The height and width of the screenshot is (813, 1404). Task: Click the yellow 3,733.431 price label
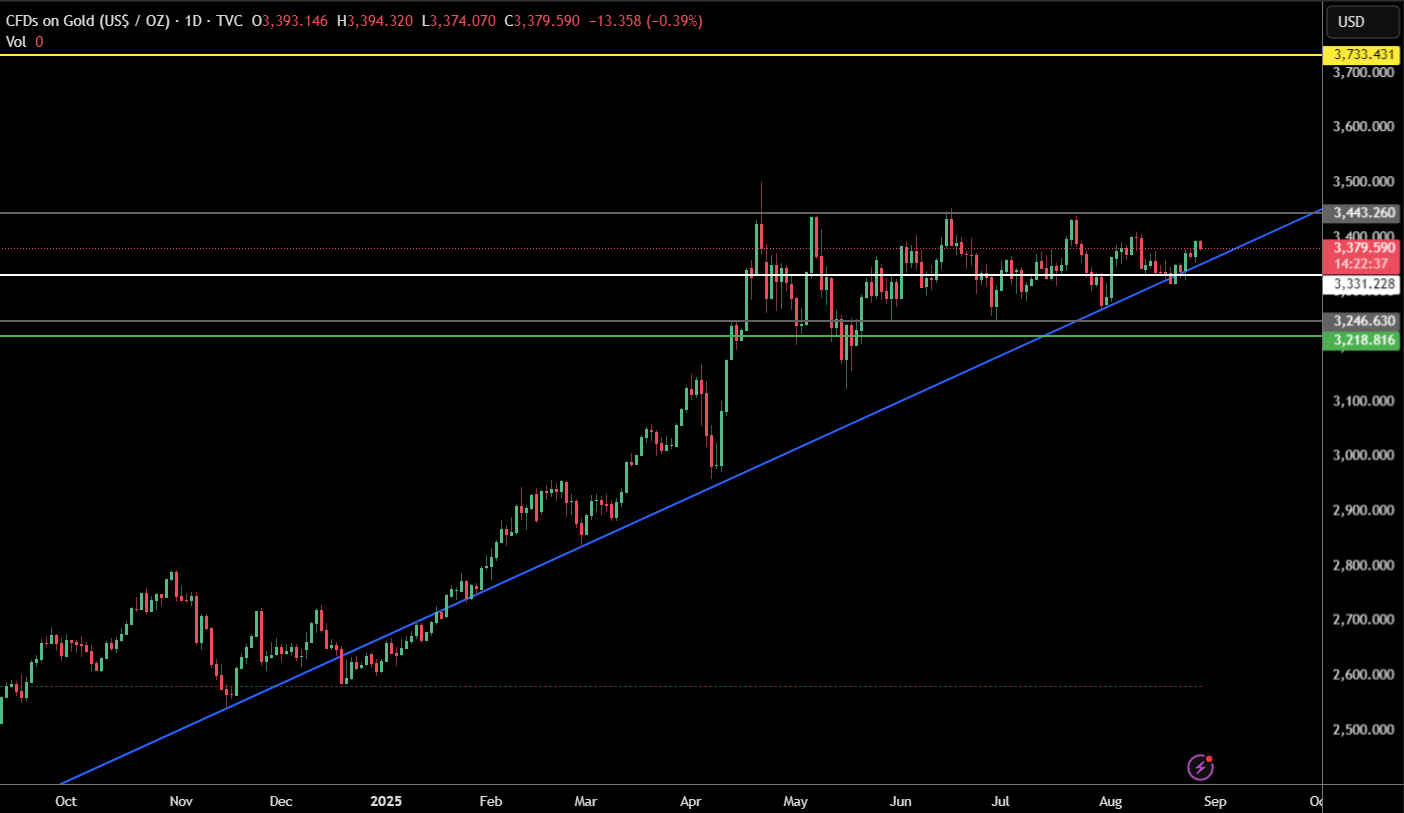pyautogui.click(x=1361, y=54)
